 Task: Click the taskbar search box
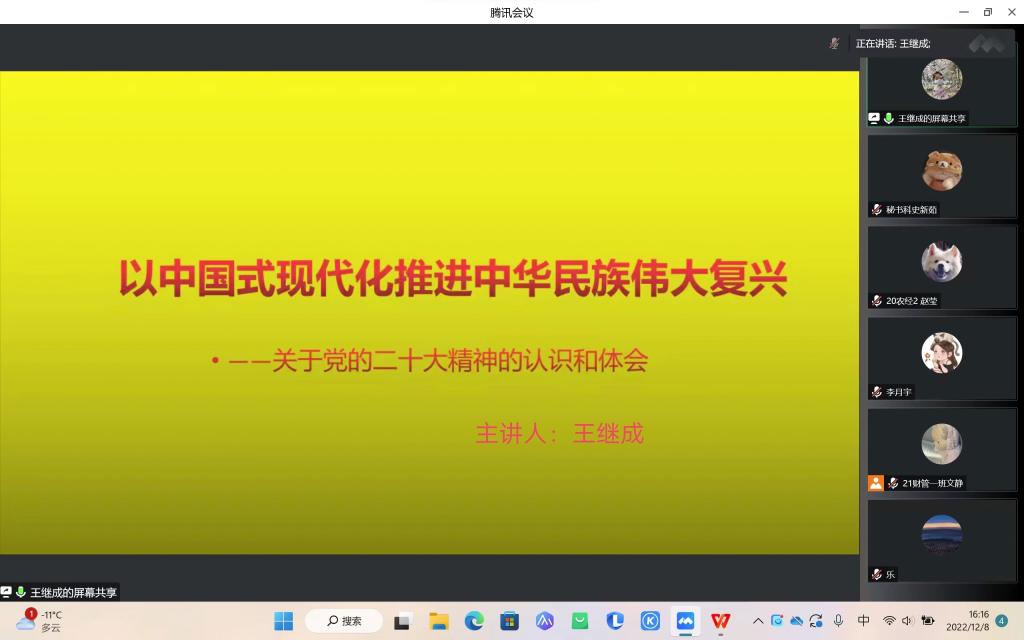coord(344,621)
